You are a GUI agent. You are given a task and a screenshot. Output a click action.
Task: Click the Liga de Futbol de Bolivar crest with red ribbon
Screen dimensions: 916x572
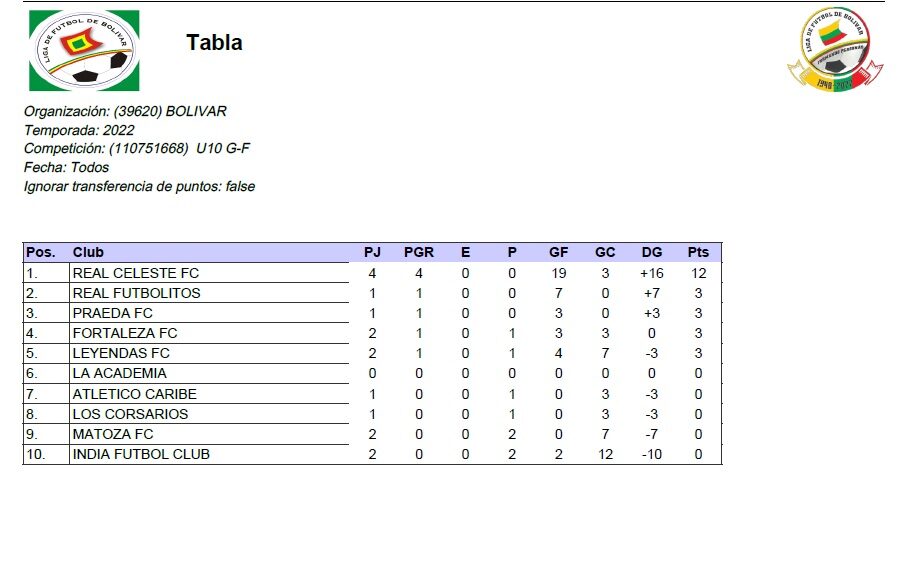(835, 51)
